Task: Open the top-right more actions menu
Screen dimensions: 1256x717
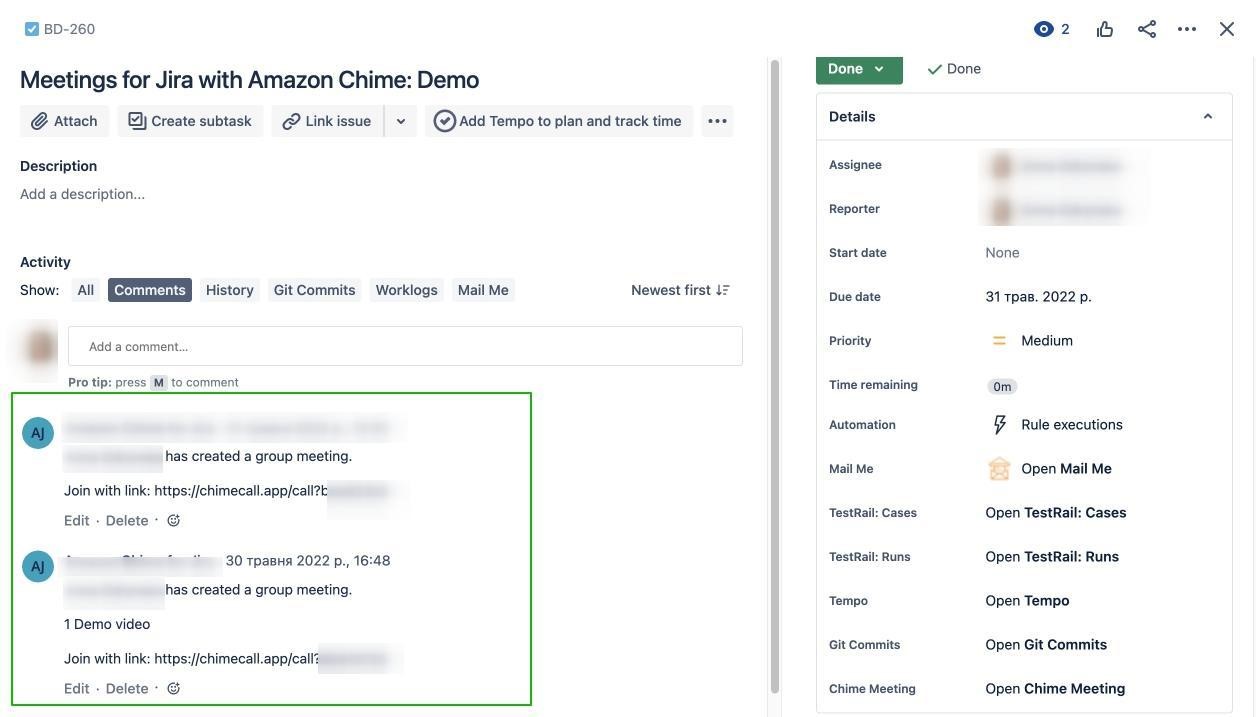Action: pyautogui.click(x=1187, y=29)
